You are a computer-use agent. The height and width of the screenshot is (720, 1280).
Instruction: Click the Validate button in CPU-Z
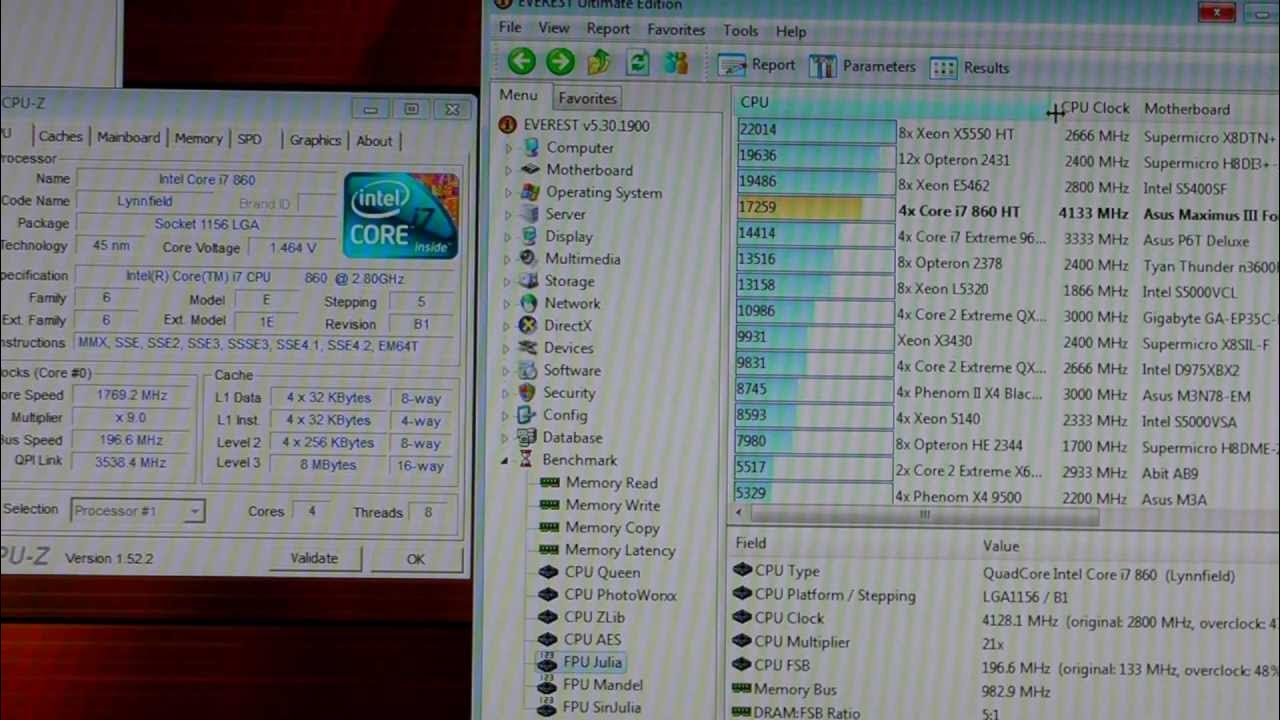tap(314, 558)
